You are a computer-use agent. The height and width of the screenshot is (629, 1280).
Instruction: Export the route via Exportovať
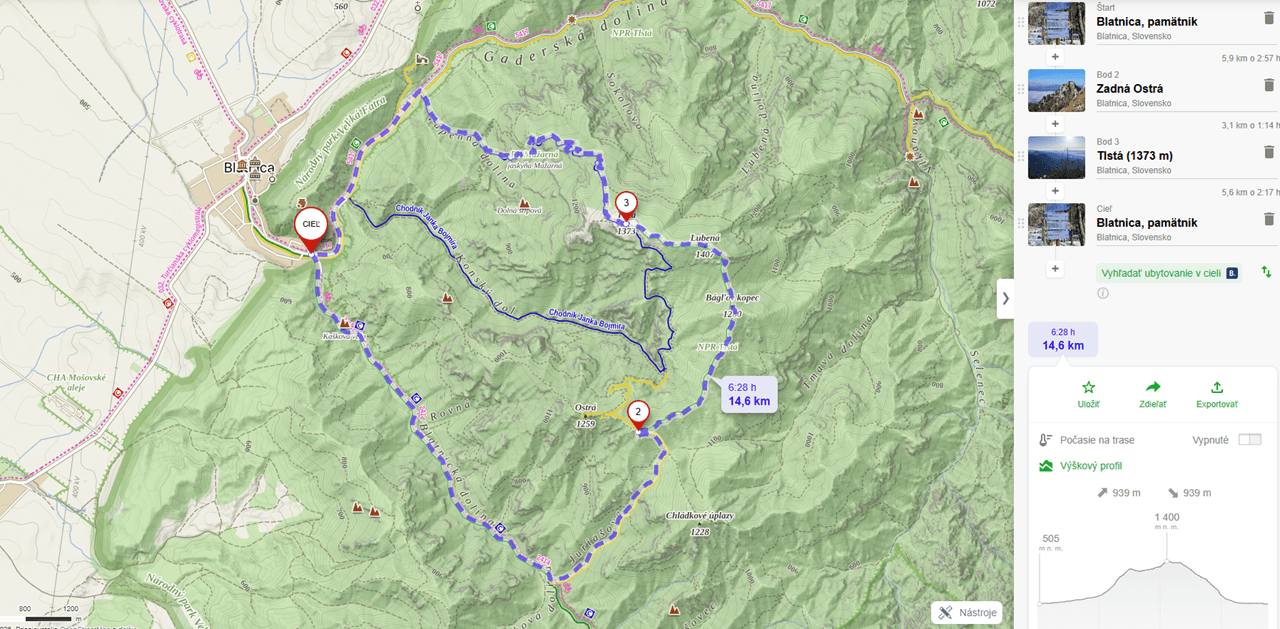pyautogui.click(x=1217, y=394)
